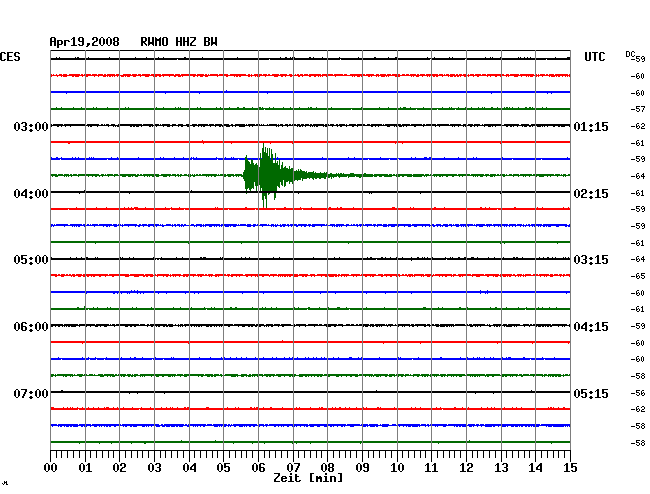Viewport: 650px width, 494px height.
Task: Click minute 01 on the time axis
Action: click(x=85, y=467)
